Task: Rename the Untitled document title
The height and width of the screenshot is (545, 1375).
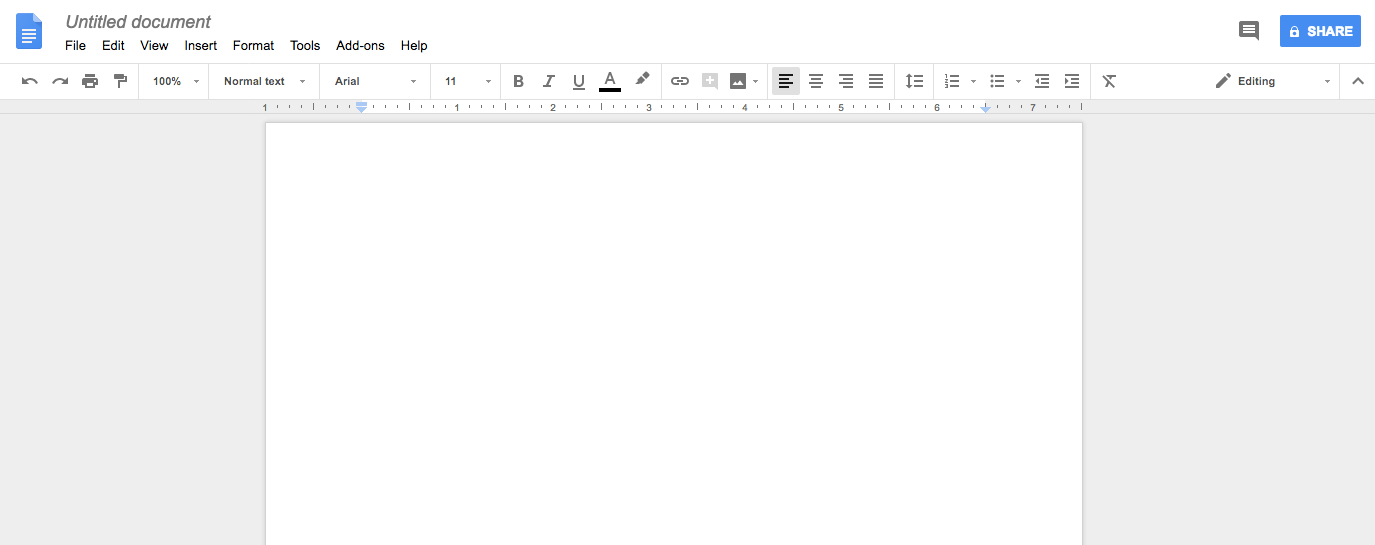Action: [x=138, y=21]
